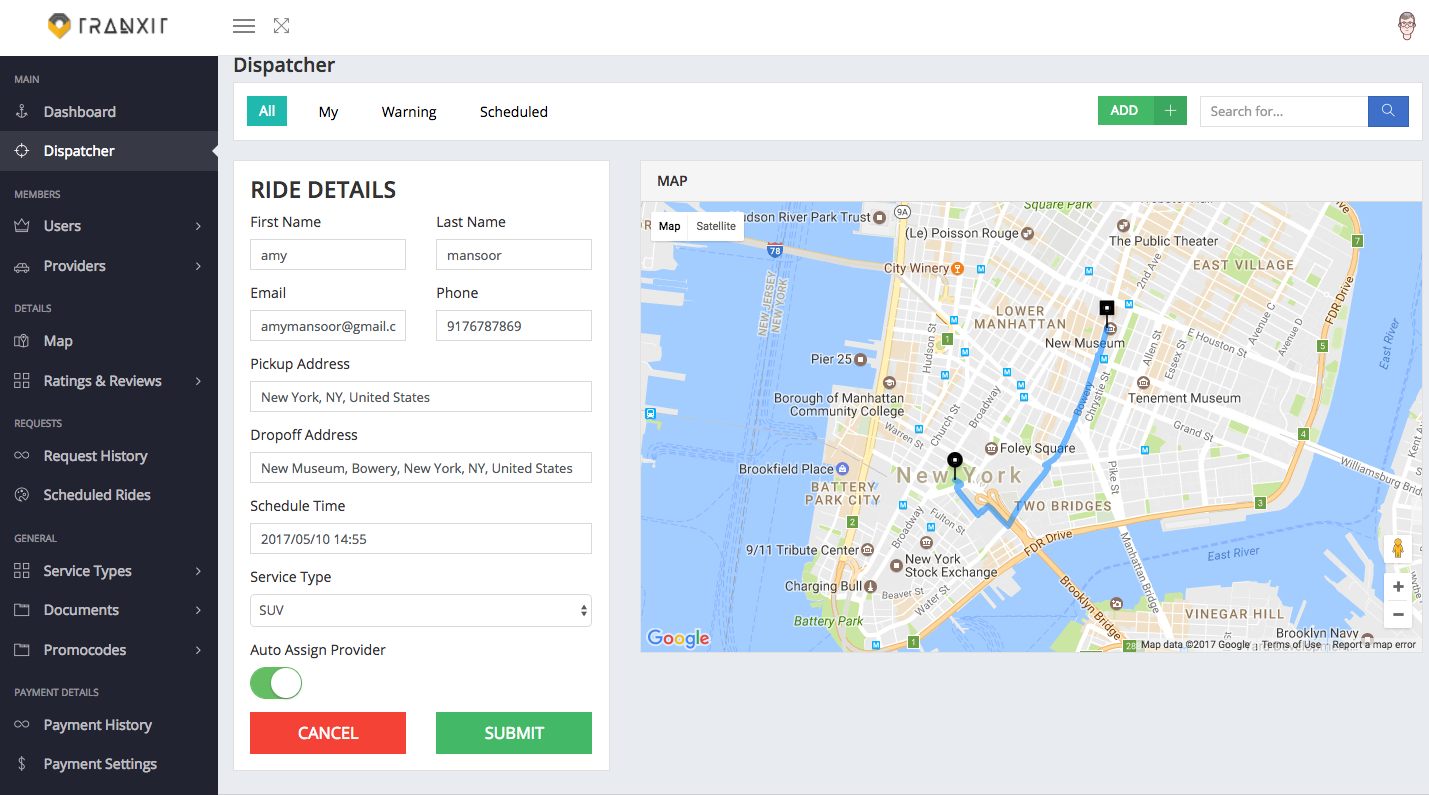Click the Payment Settings dollar icon

point(21,764)
